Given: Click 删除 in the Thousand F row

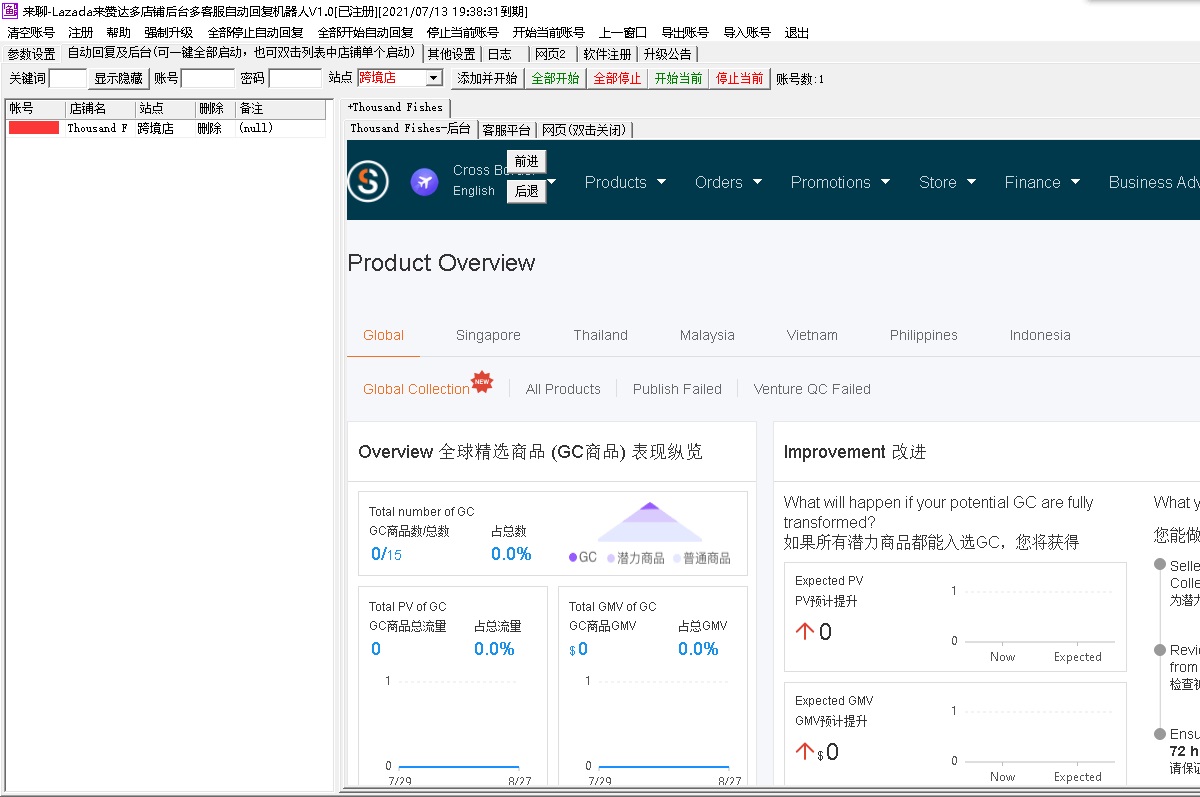Looking at the screenshot, I should pos(210,128).
